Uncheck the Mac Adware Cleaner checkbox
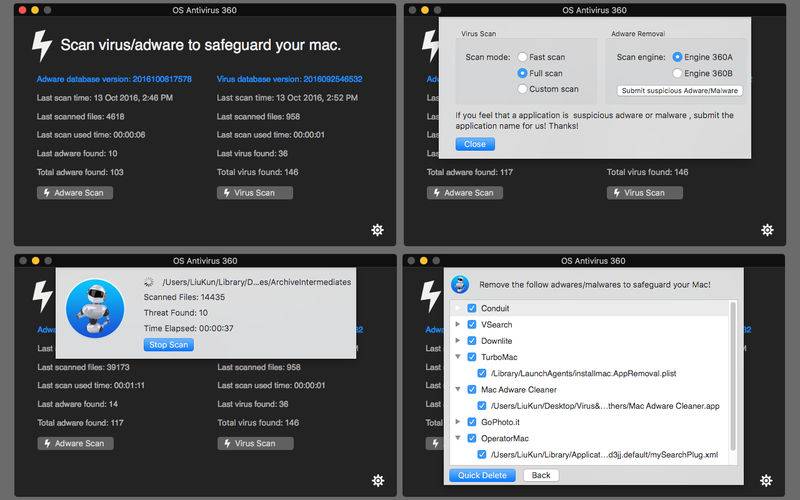This screenshot has width=800, height=500. (472, 390)
